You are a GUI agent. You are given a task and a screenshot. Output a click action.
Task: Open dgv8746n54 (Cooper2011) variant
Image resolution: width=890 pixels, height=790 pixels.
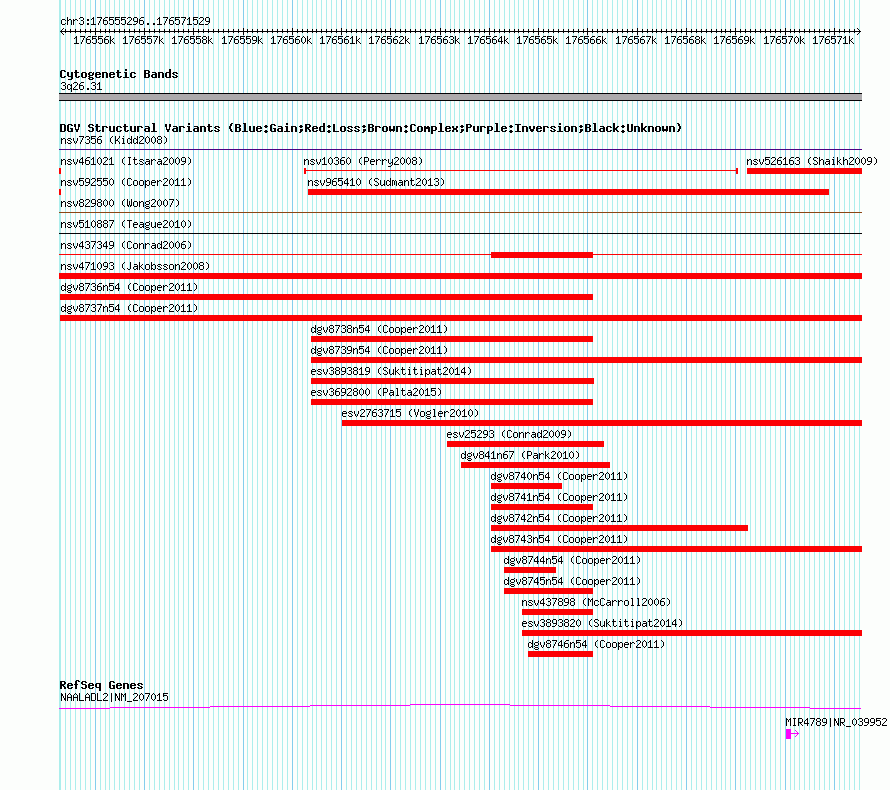coord(596,644)
